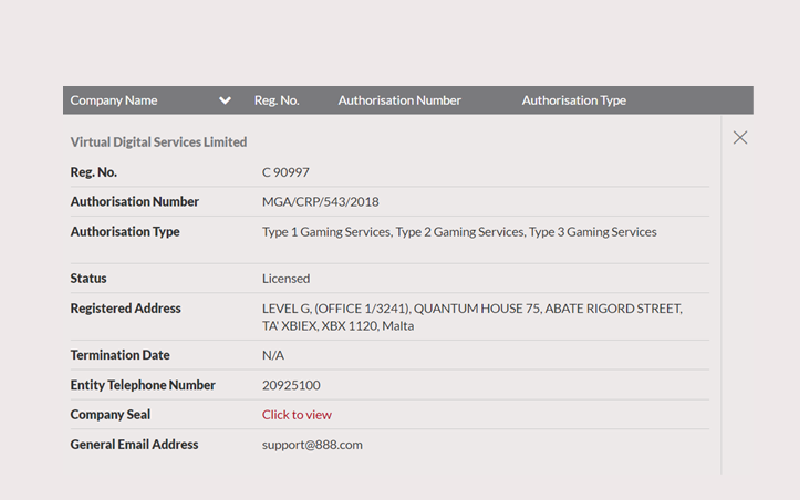
Task: Click the Authorisation Type row label
Action: [x=125, y=232]
